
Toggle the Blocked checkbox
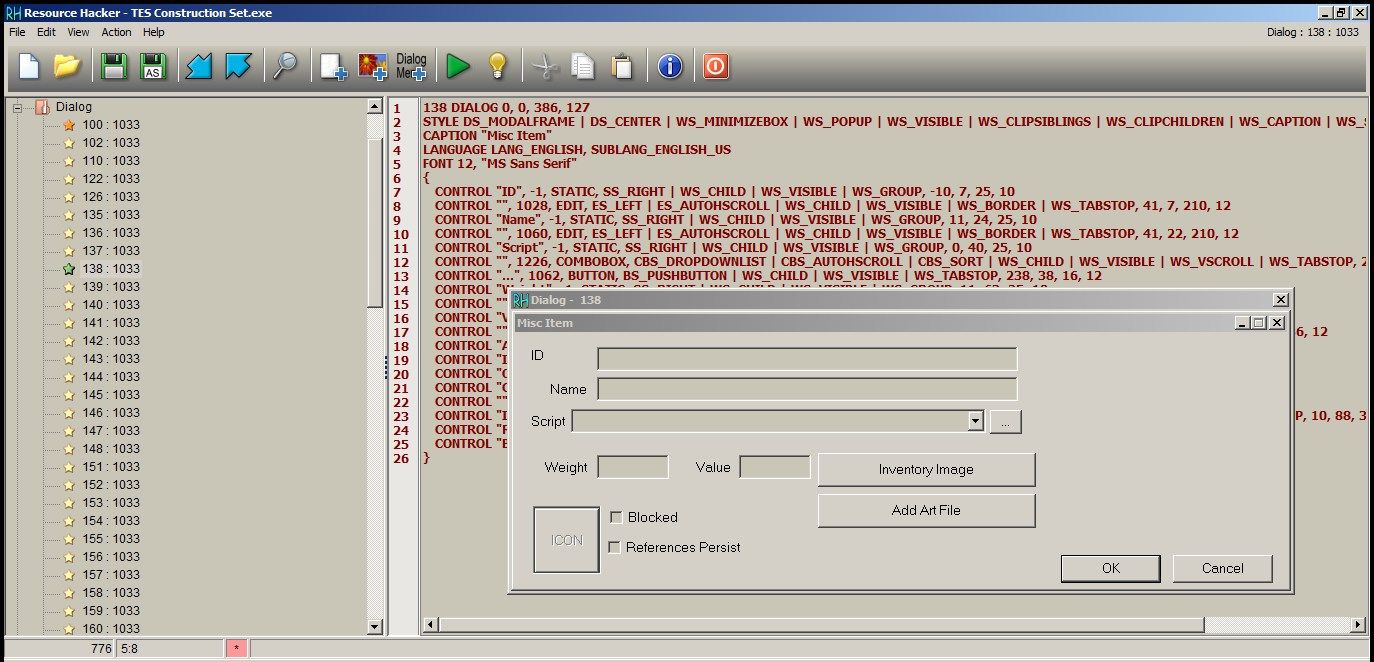coord(615,518)
